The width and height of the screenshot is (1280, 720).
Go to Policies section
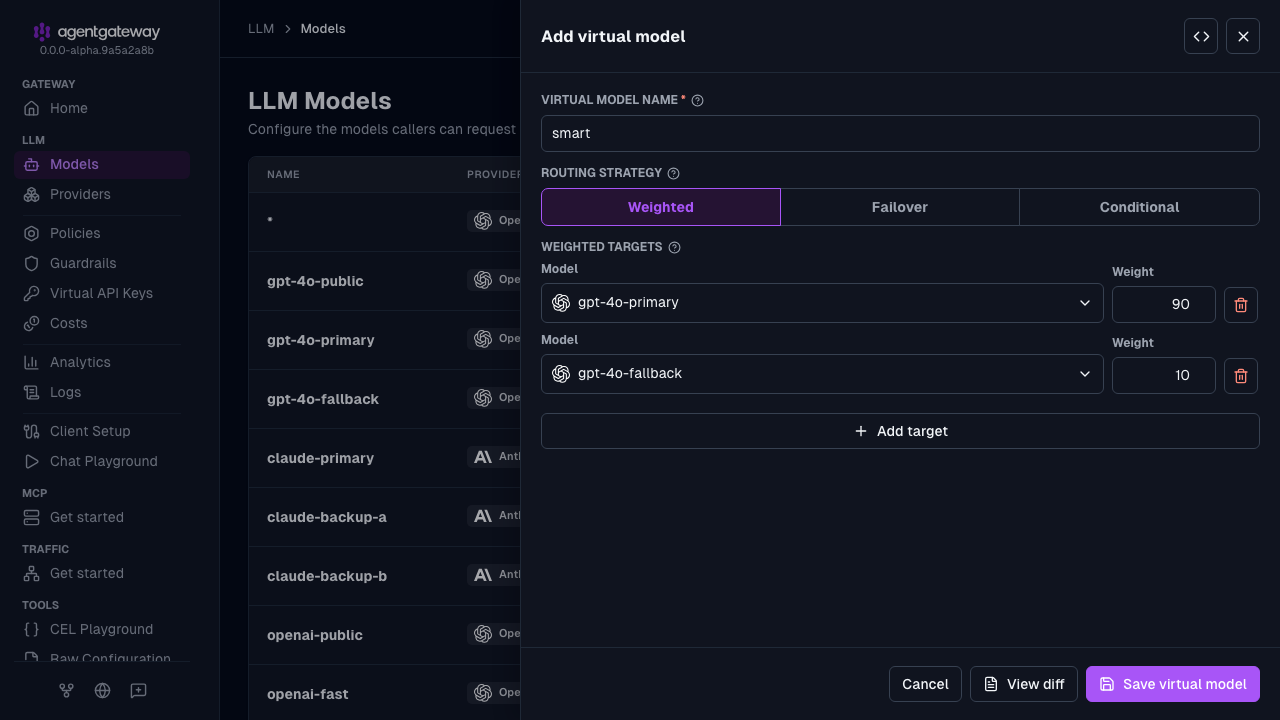(102, 233)
